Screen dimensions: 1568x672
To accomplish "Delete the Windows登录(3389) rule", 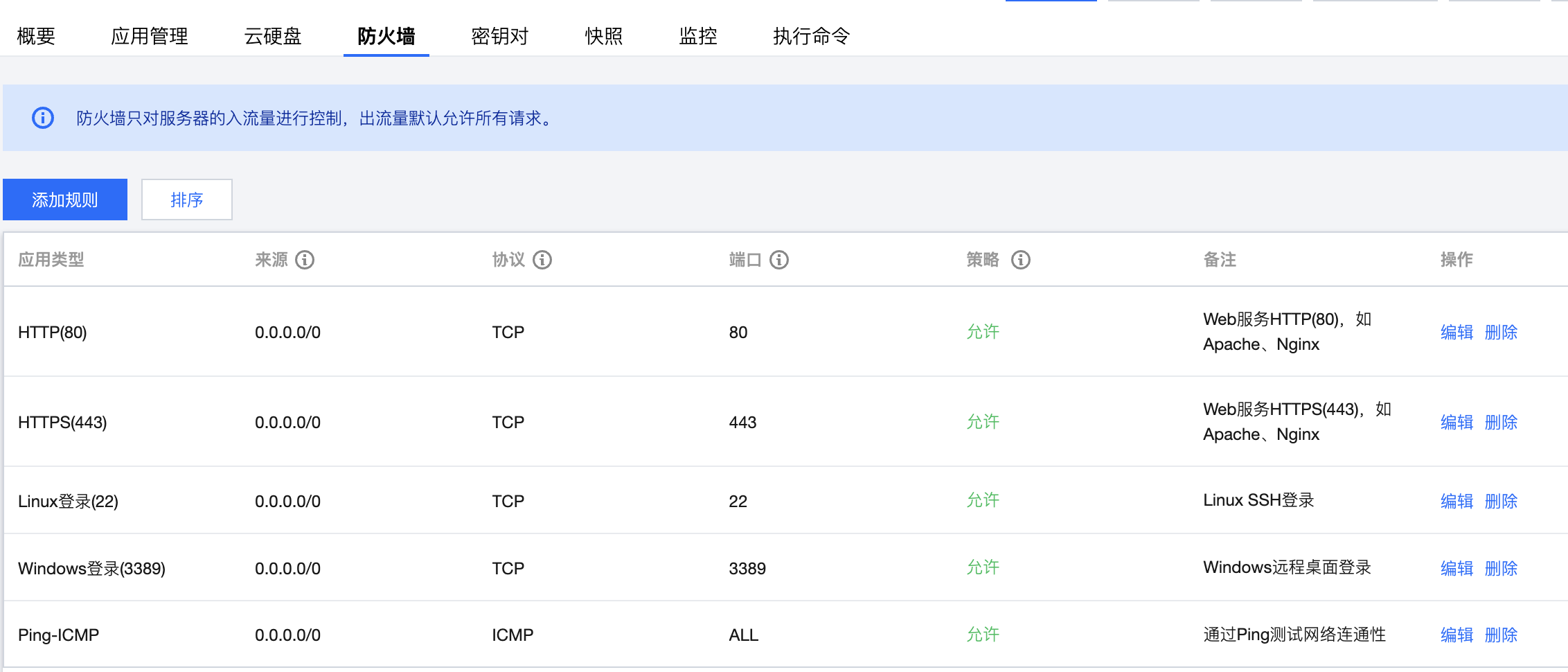I will click(x=1502, y=568).
